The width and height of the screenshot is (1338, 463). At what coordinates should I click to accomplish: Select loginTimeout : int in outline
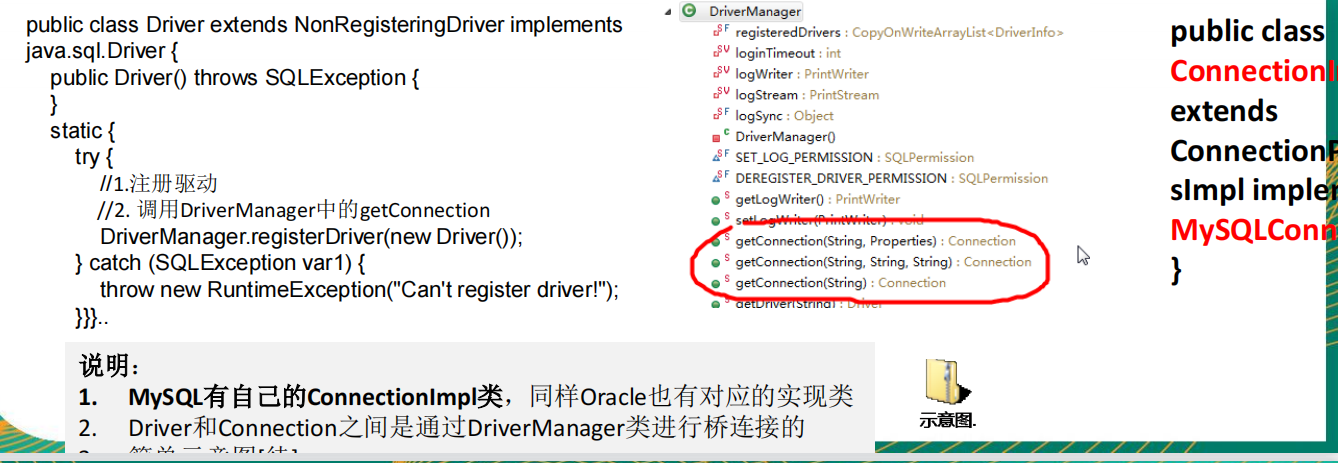coord(788,53)
